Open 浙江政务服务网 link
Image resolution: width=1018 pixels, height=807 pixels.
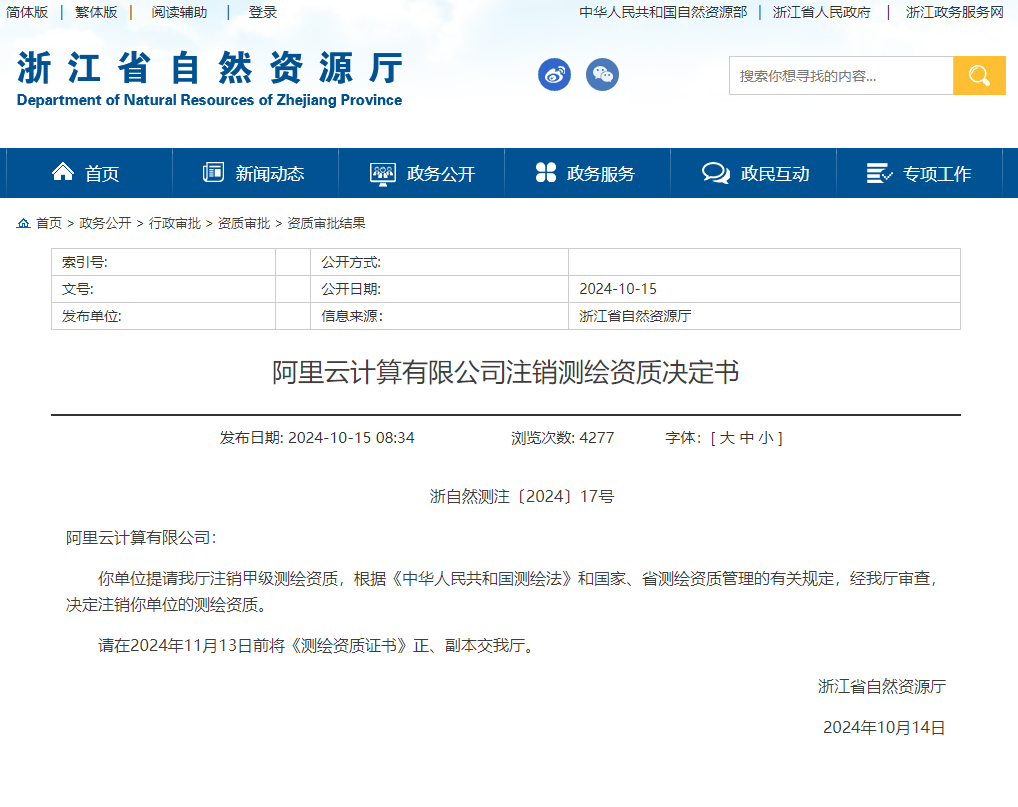(x=954, y=12)
